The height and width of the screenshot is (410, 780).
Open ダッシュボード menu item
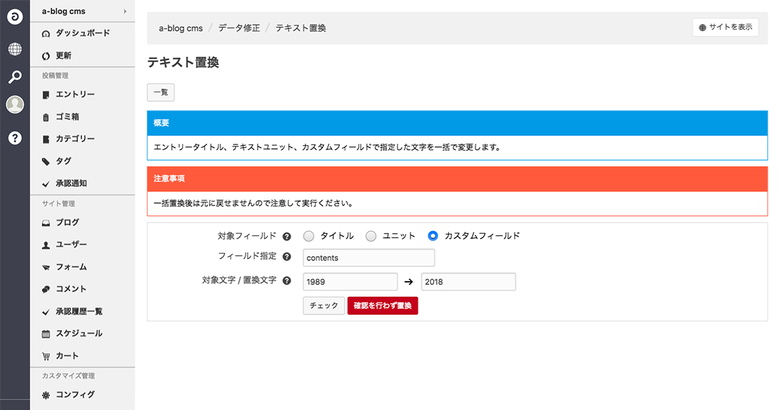pos(83,33)
